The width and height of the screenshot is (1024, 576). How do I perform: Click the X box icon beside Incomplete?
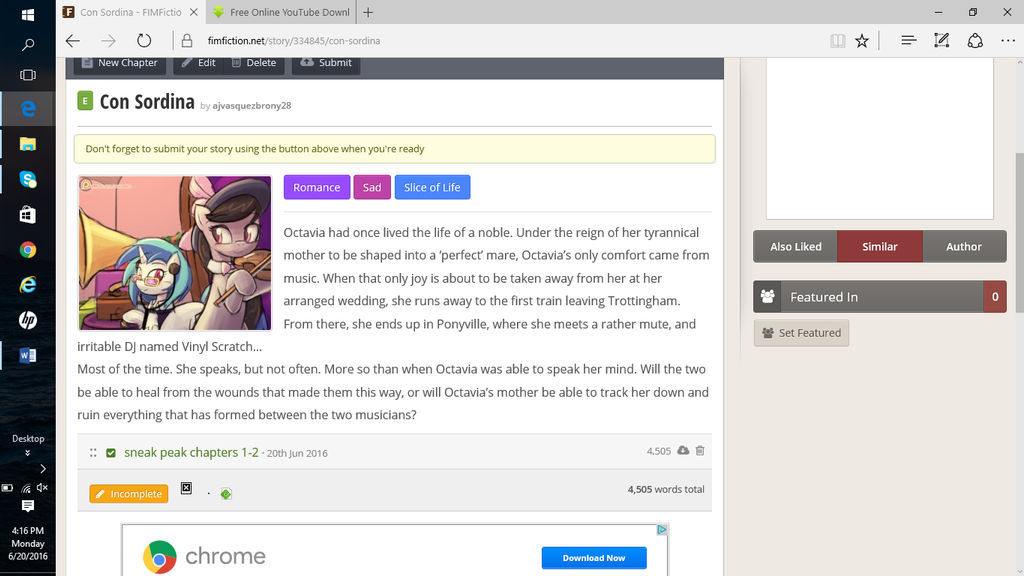click(186, 488)
